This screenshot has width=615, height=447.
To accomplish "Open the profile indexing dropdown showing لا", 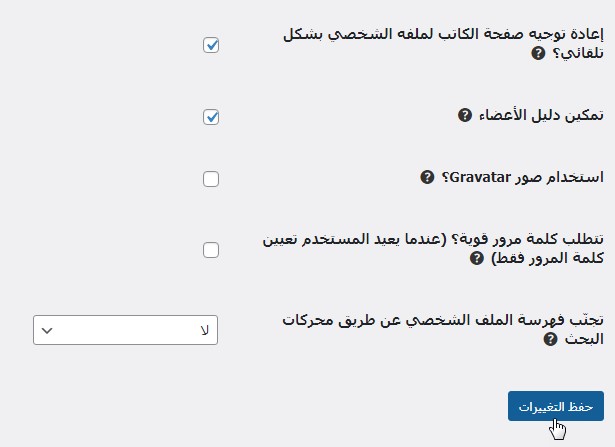I will pos(125,330).
